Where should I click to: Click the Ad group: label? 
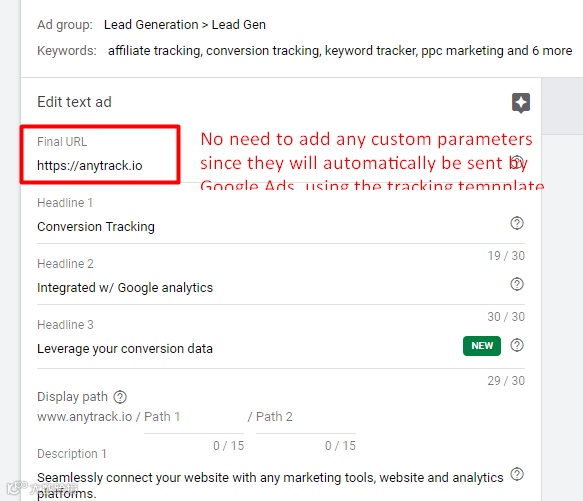click(x=65, y=25)
